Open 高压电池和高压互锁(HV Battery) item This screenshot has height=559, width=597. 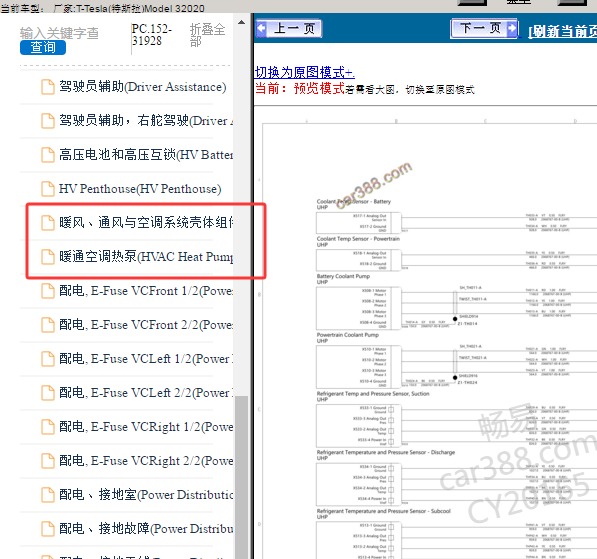[146, 155]
